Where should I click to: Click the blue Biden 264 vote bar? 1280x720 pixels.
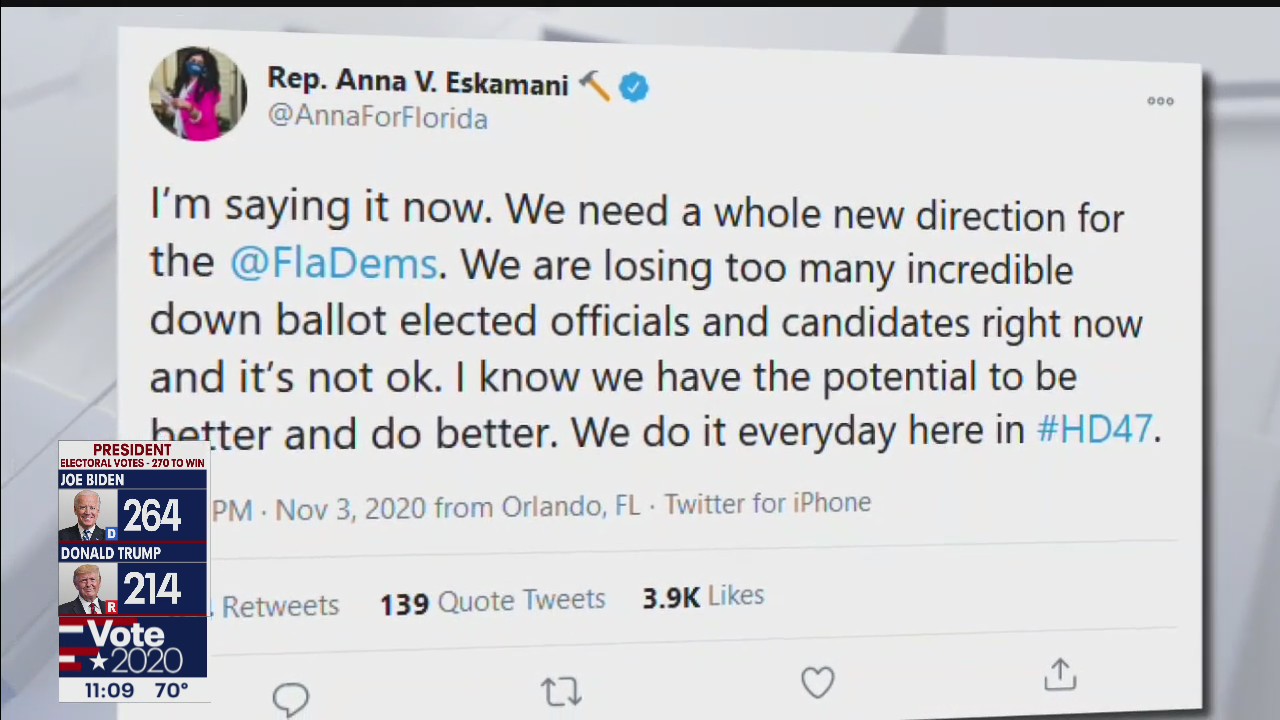(150, 513)
